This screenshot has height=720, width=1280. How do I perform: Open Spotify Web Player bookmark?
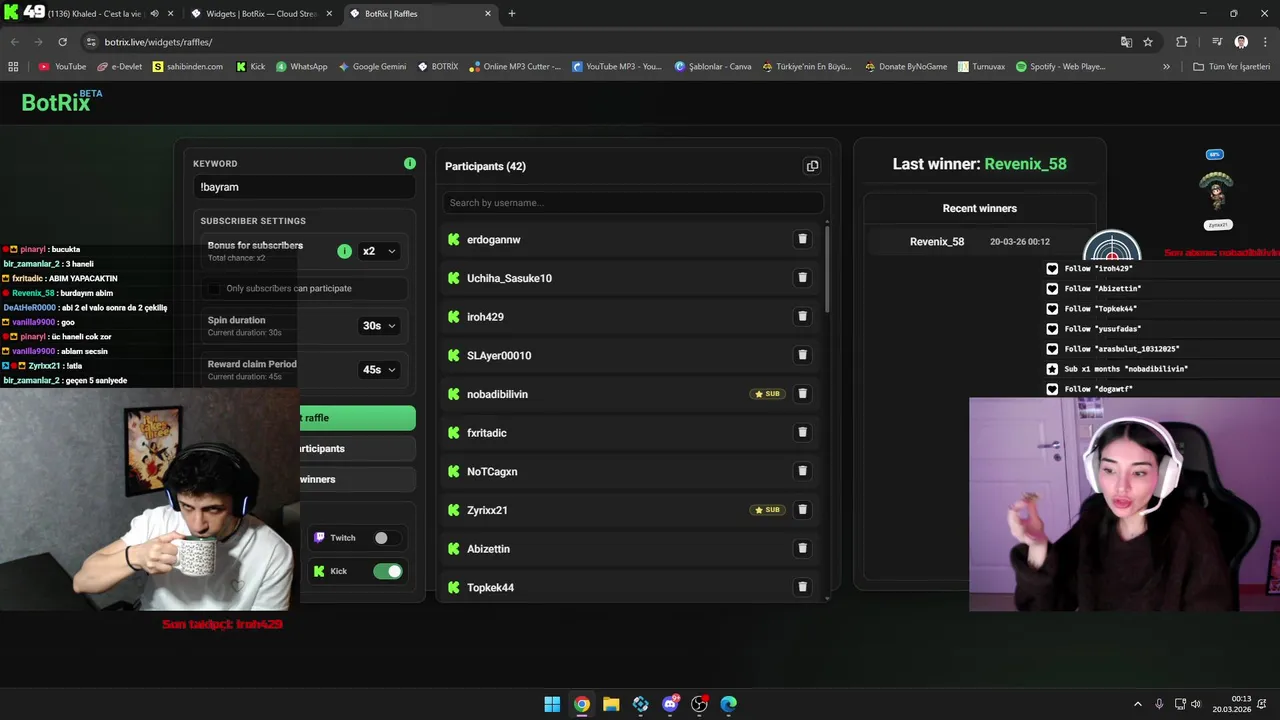(x=1060, y=67)
